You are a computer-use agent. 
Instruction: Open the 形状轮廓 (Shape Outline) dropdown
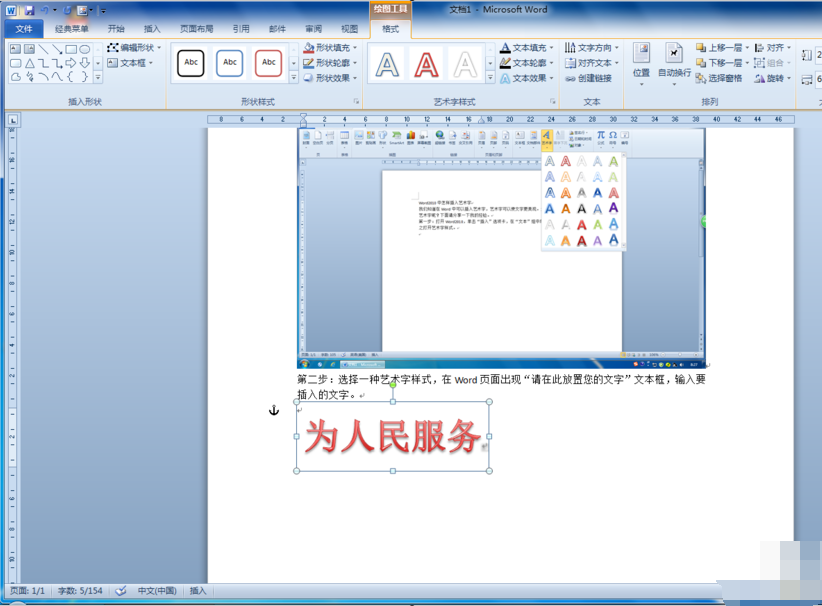click(330, 63)
